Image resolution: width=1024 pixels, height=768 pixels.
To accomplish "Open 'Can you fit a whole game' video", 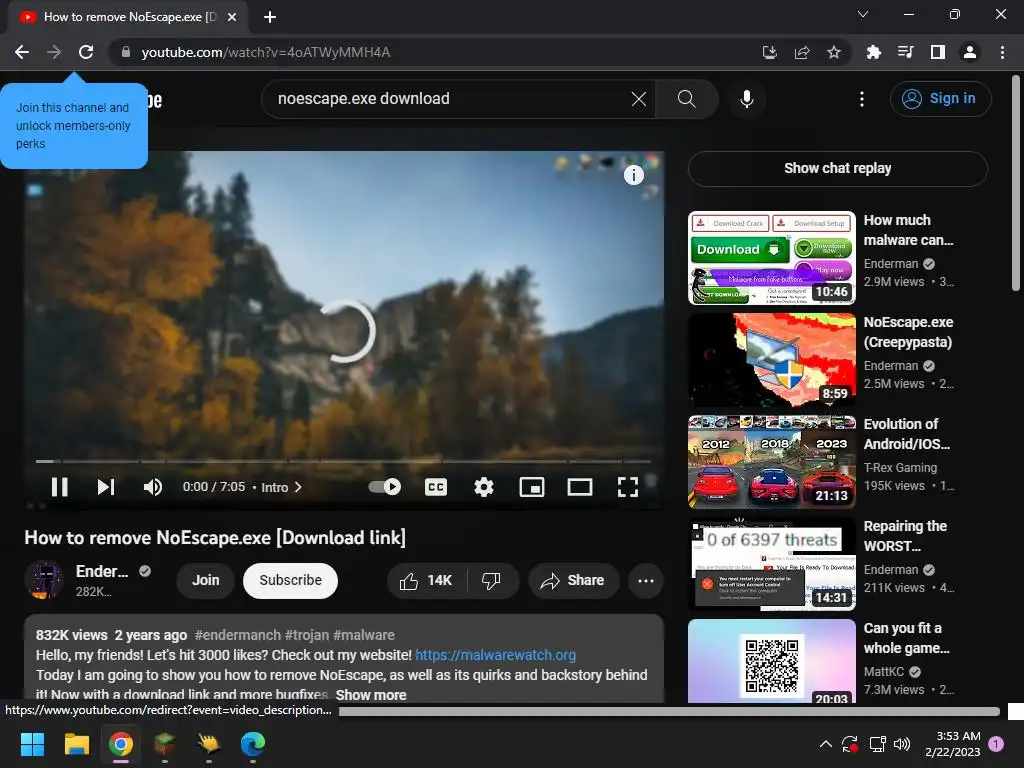I will [772, 661].
